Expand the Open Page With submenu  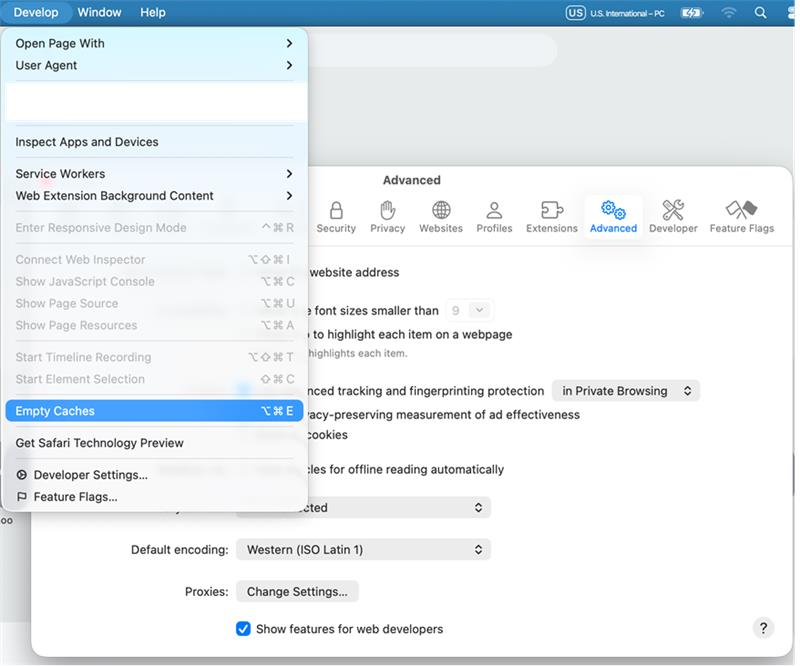point(154,43)
